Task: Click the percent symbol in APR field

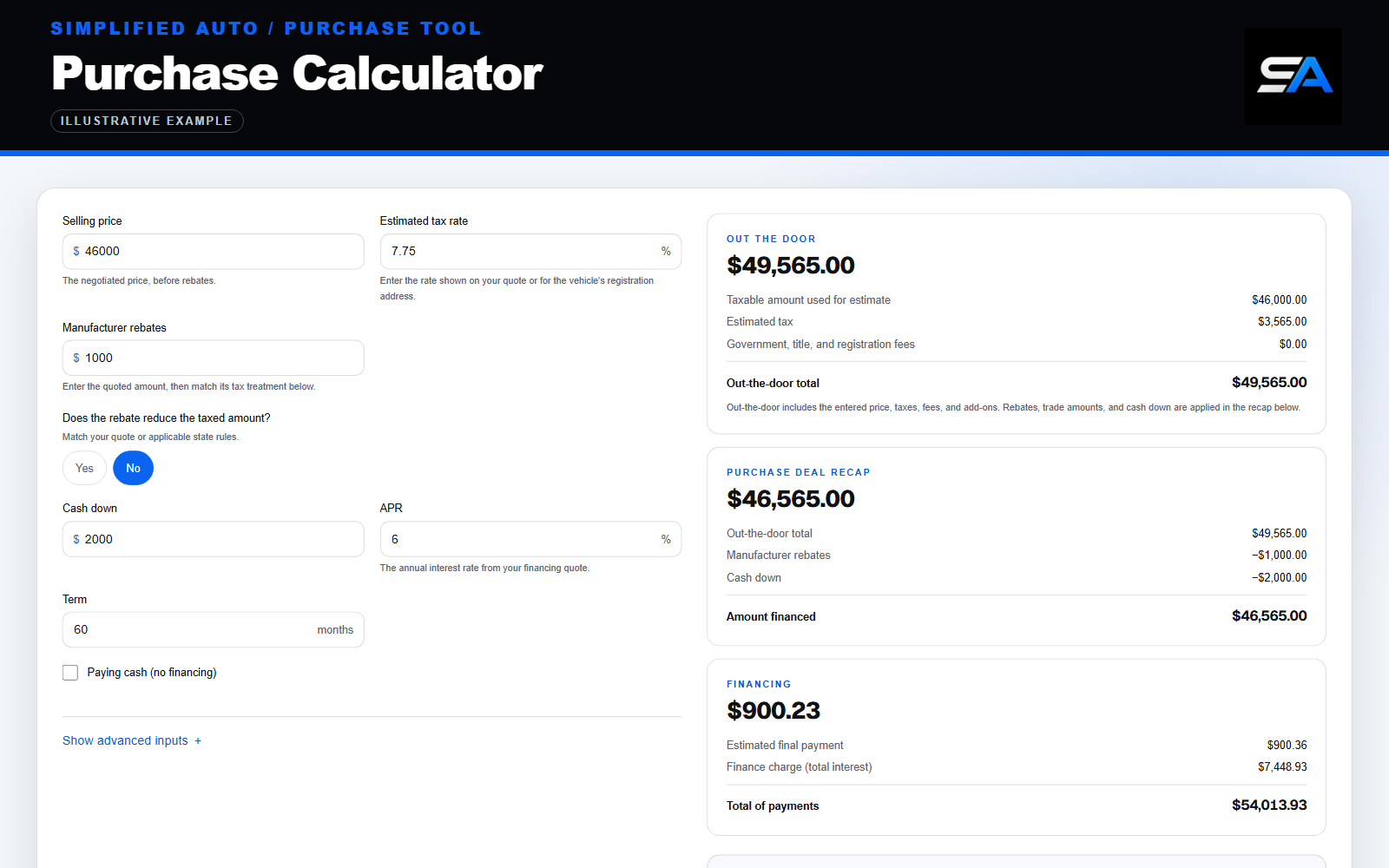Action: (x=666, y=539)
